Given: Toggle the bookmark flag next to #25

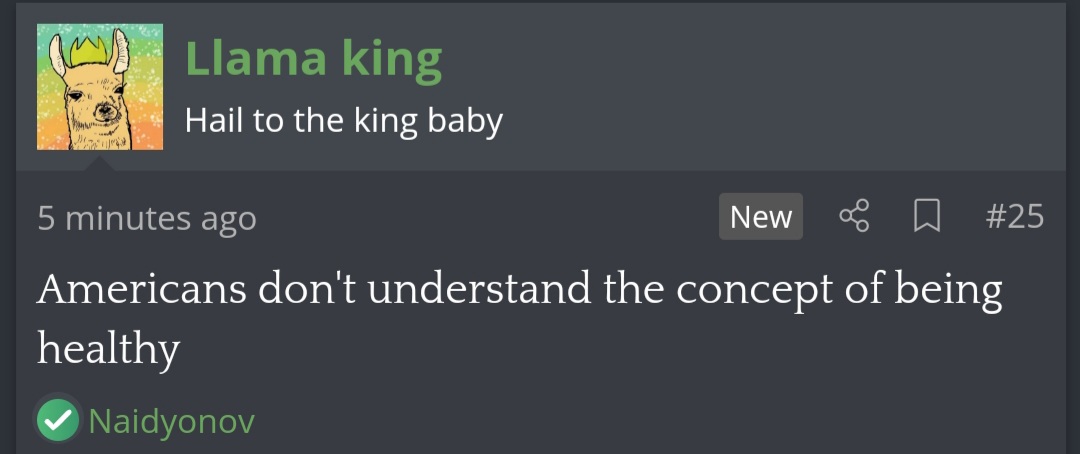Looking at the screenshot, I should tap(927, 216).
